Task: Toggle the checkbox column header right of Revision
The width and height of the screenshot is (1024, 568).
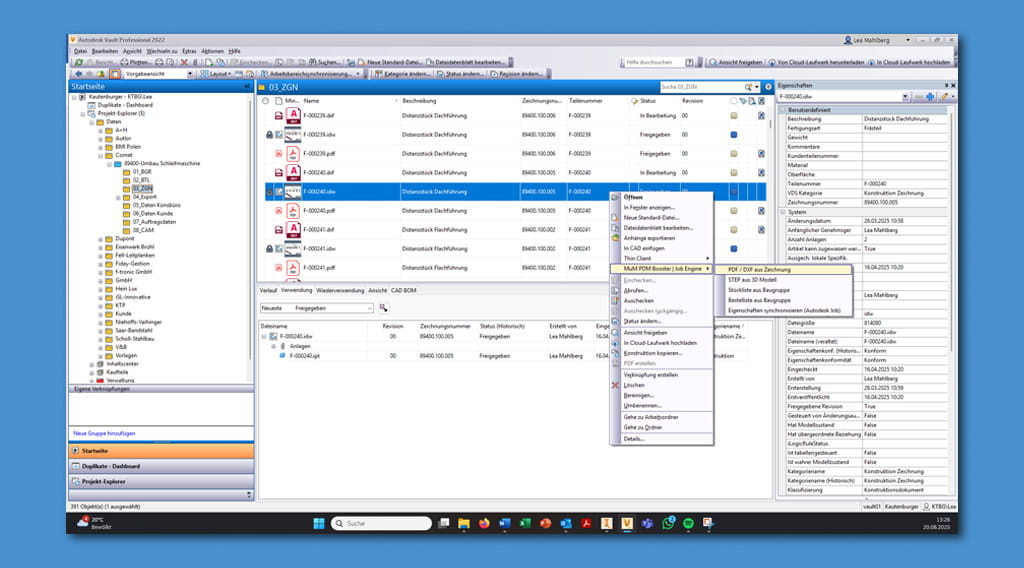Action: 734,101
